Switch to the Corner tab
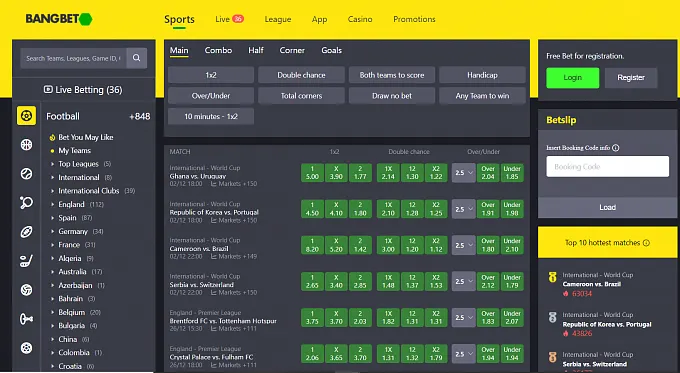Image resolution: width=680 pixels, height=373 pixels. 292,50
